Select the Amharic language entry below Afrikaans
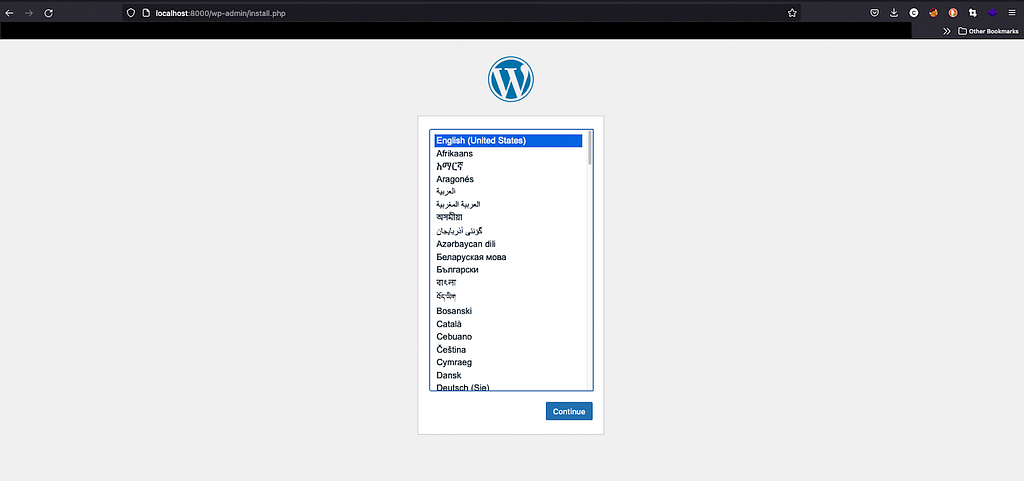 click(508, 166)
